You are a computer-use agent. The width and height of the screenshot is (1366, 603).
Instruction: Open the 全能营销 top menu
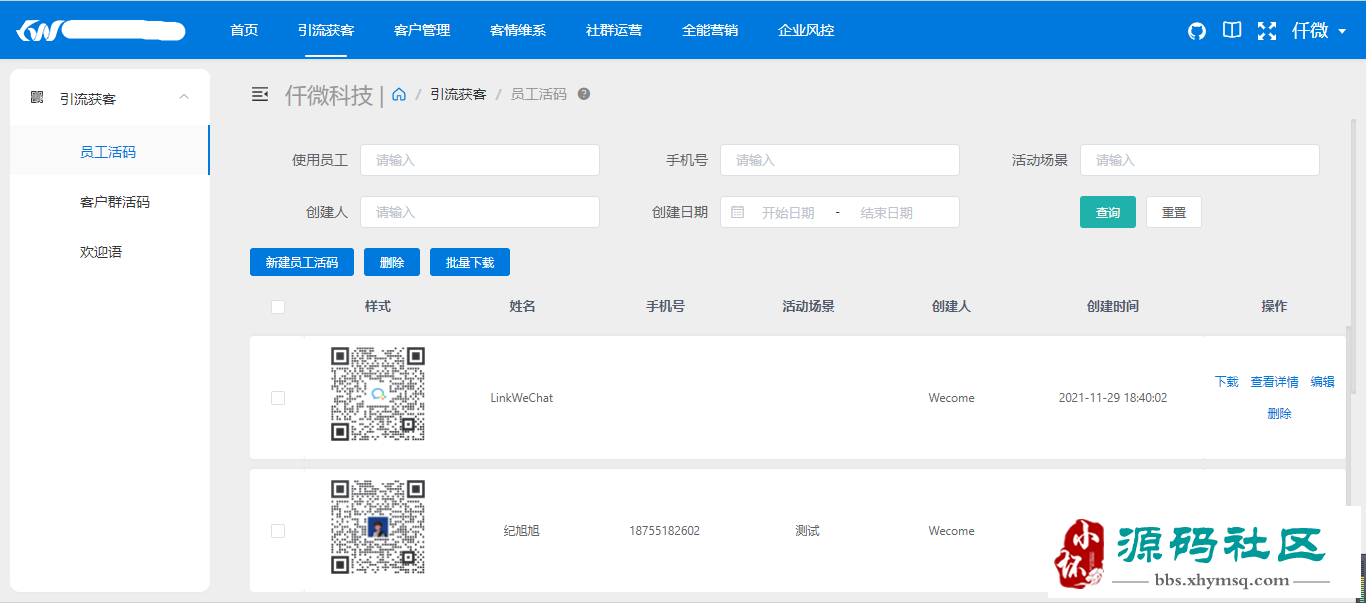click(x=710, y=30)
